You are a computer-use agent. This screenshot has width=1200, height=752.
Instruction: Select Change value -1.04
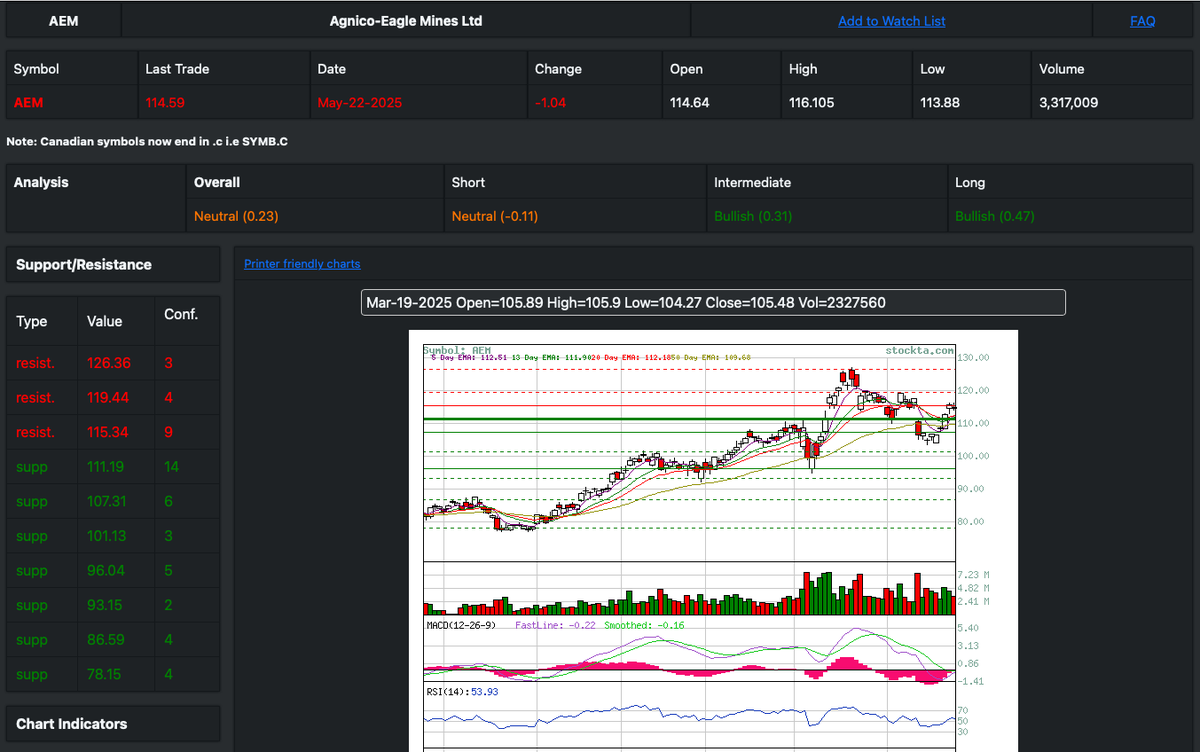551,102
